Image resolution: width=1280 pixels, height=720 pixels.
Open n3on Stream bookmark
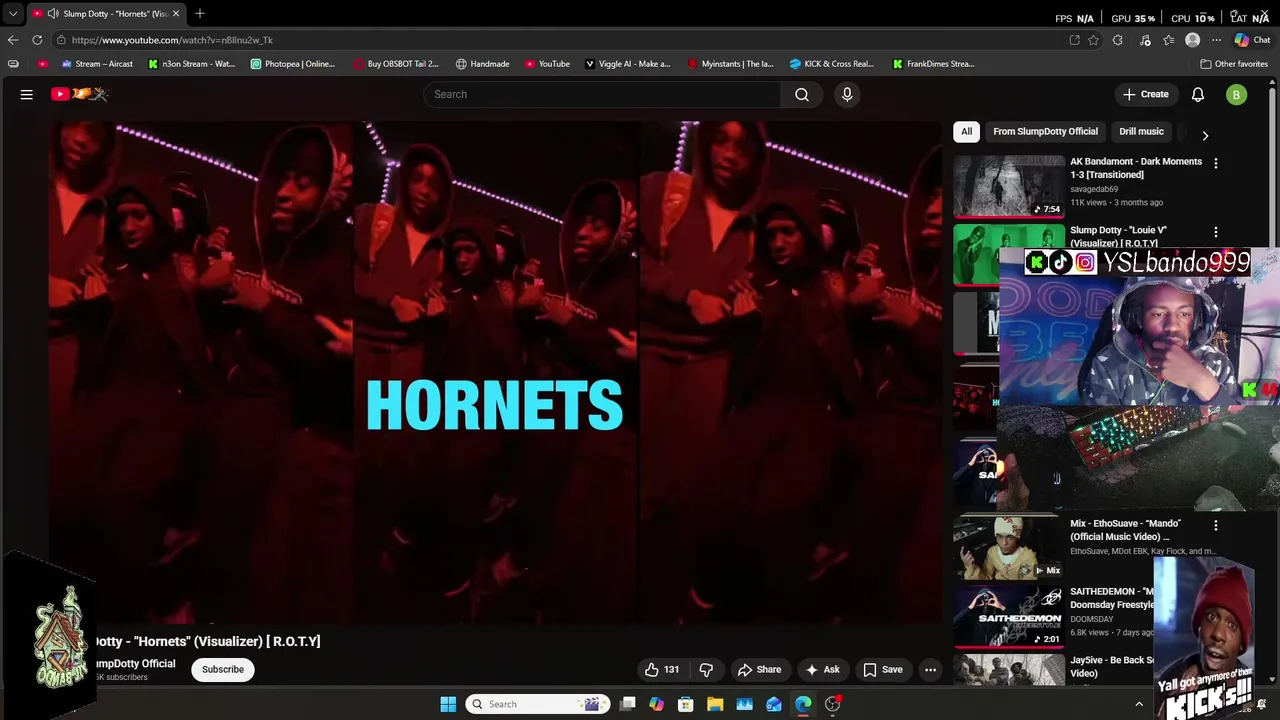tap(191, 64)
